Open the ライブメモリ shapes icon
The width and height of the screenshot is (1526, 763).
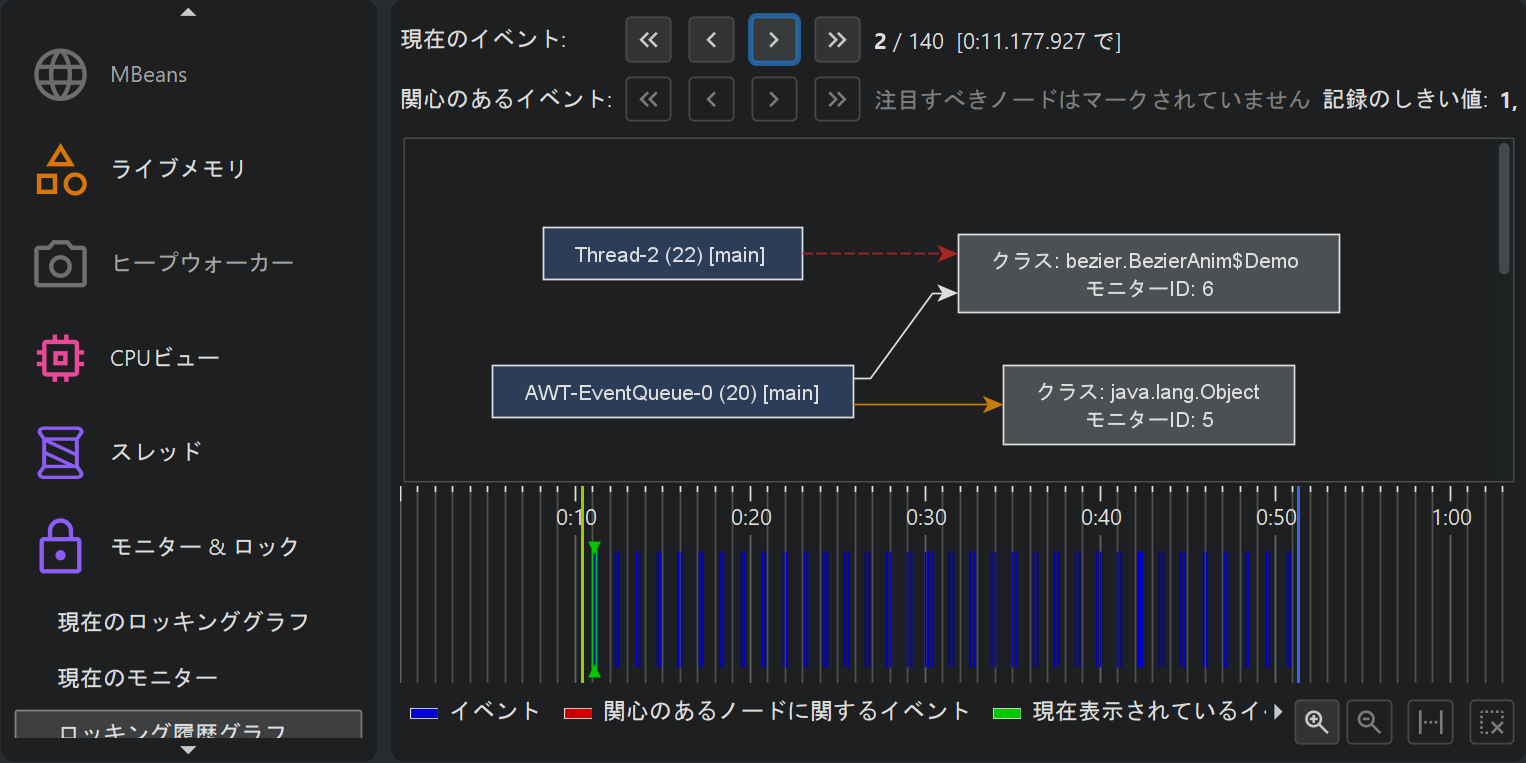[x=61, y=169]
